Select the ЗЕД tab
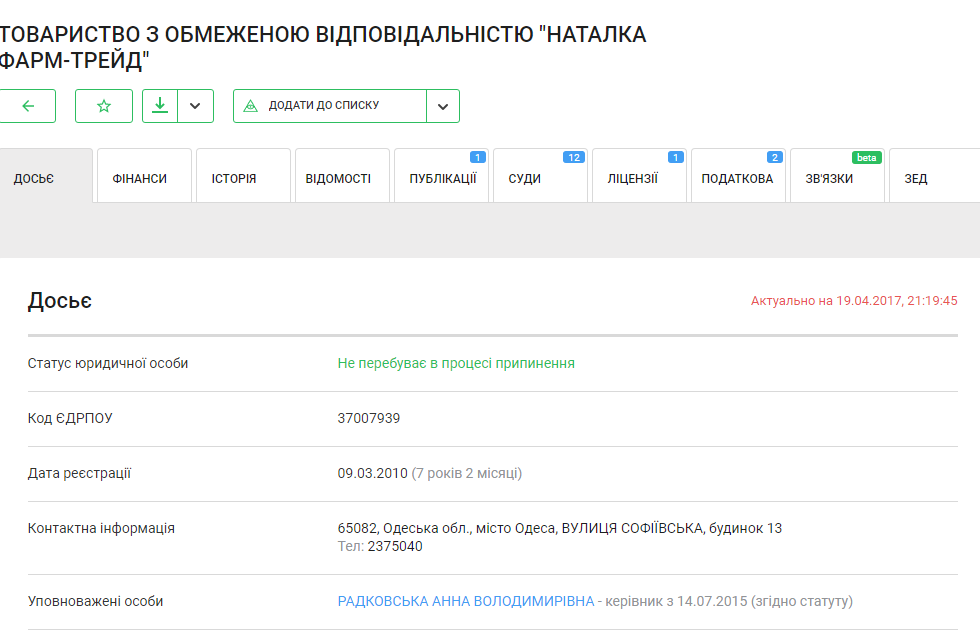Screen dimensions: 980x631 pyautogui.click(x=916, y=179)
